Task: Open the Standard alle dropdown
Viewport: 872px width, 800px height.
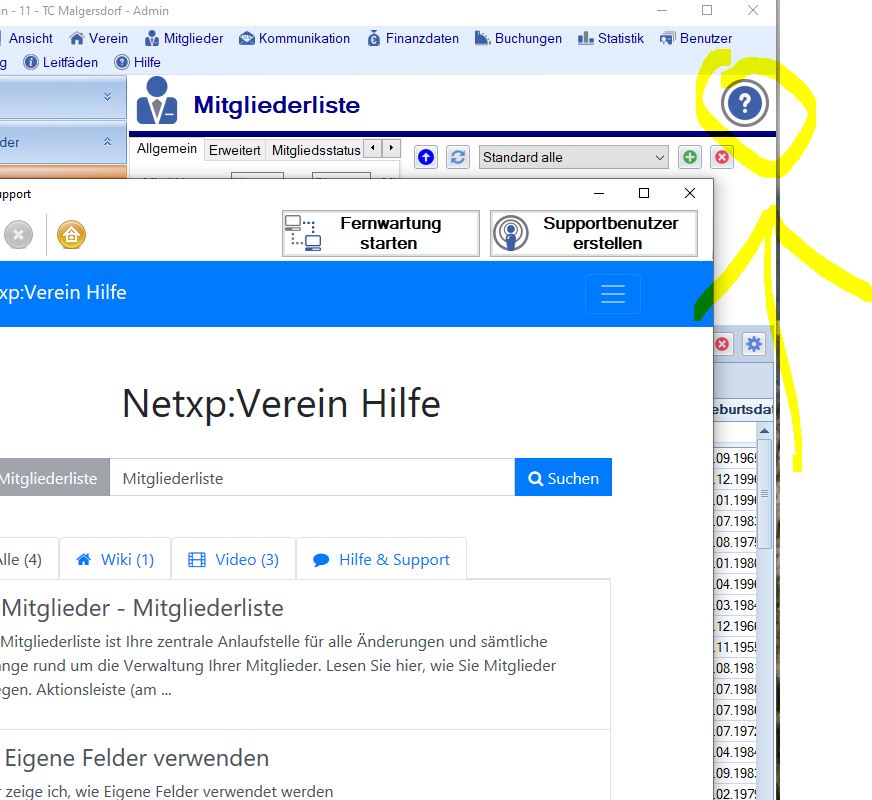Action: coord(574,157)
